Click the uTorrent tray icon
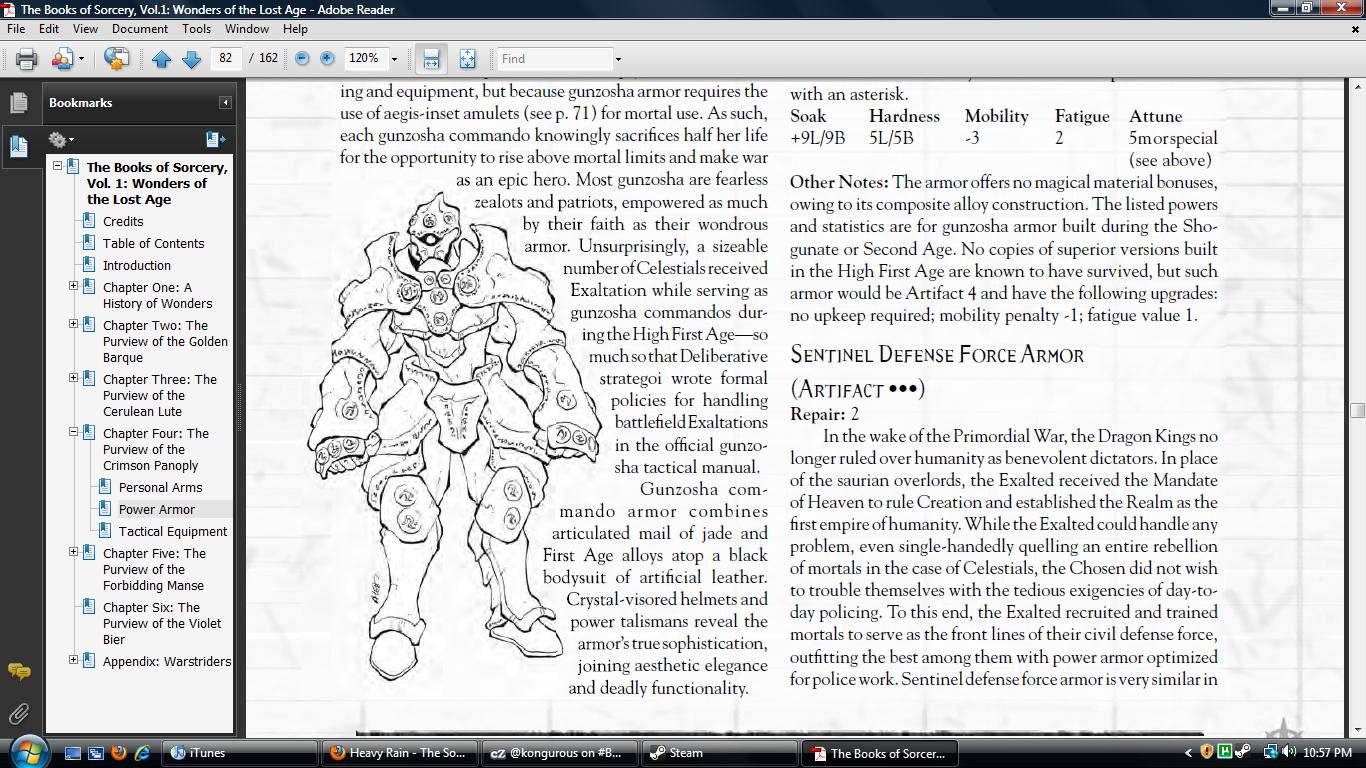 1225,752
